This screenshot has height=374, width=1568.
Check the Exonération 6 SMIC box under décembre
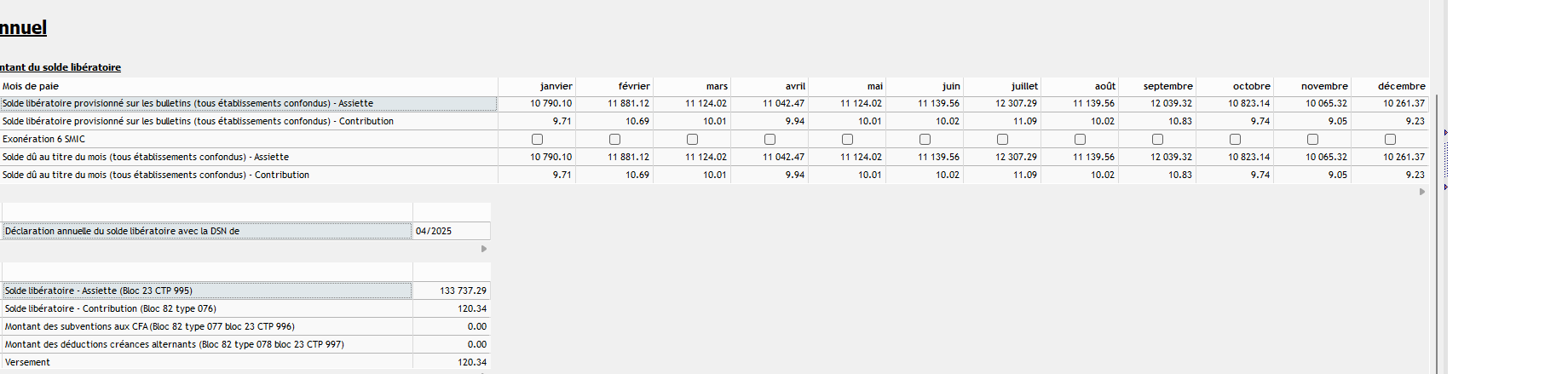(x=1390, y=139)
